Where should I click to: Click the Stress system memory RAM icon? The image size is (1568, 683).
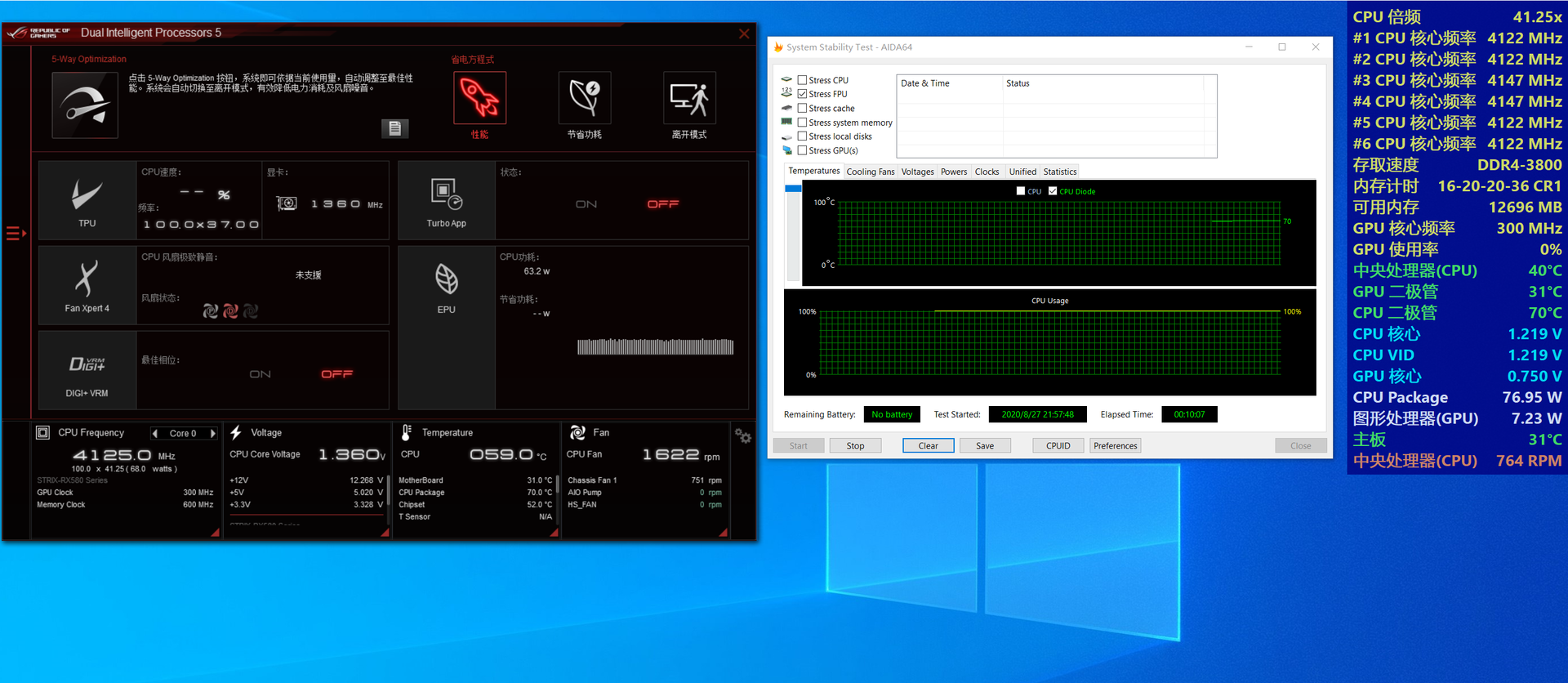pyautogui.click(x=786, y=122)
